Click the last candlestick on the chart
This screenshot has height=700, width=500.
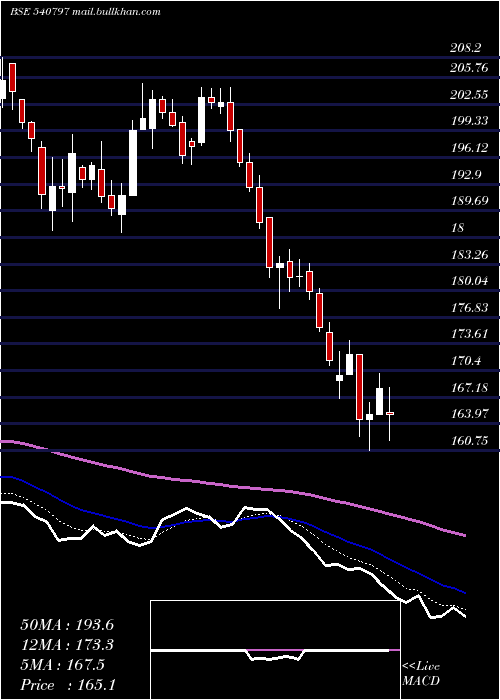coord(390,414)
